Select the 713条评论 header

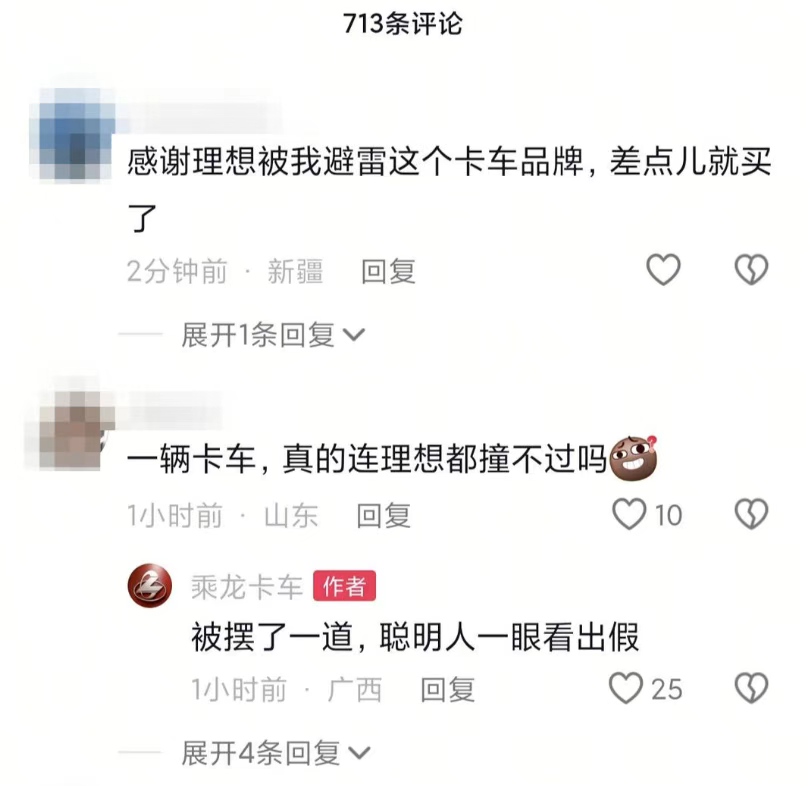click(403, 24)
